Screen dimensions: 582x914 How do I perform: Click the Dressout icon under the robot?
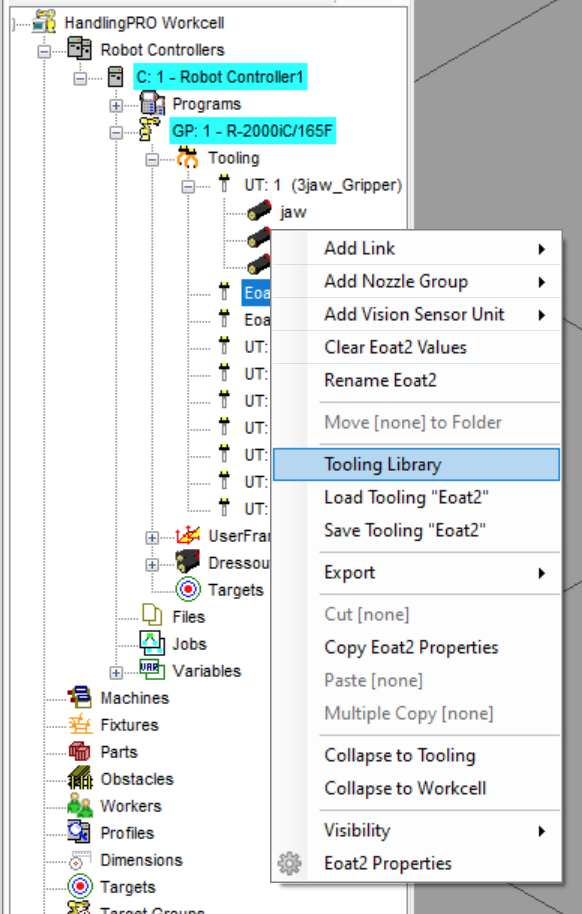click(188, 563)
